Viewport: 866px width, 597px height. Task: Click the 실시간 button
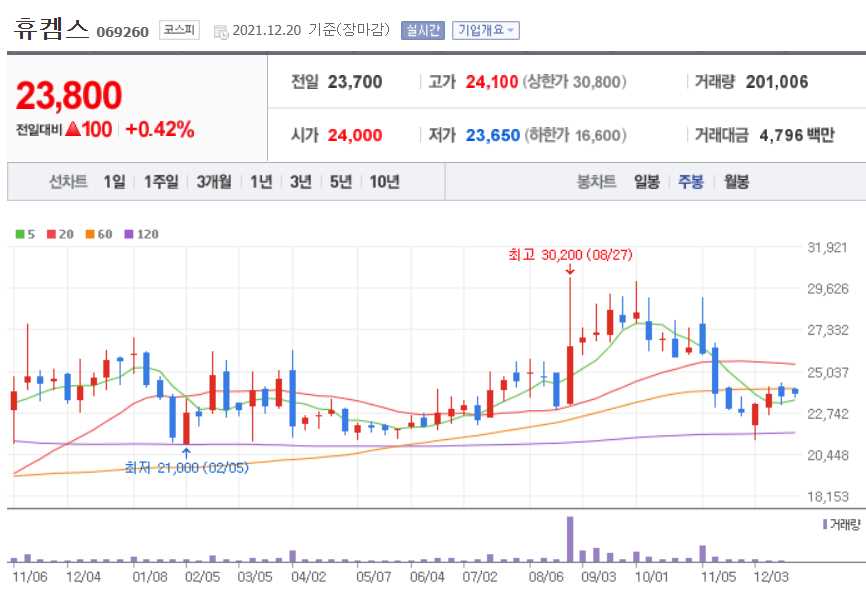pos(423,30)
